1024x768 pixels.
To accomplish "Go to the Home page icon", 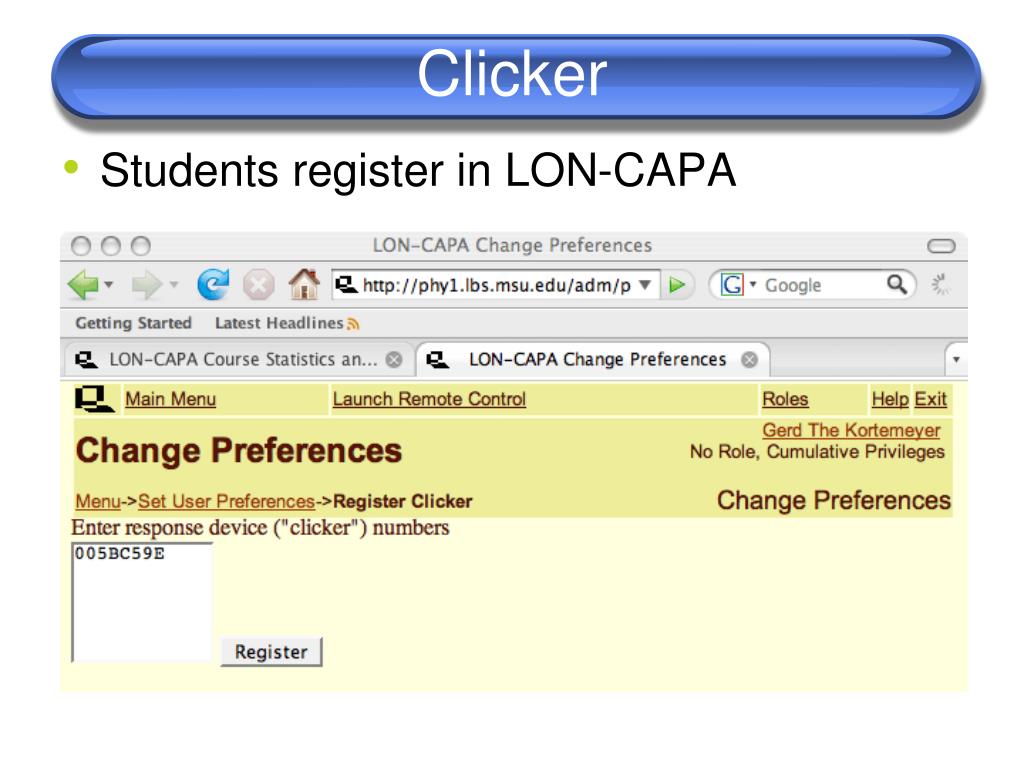I will pyautogui.click(x=304, y=284).
